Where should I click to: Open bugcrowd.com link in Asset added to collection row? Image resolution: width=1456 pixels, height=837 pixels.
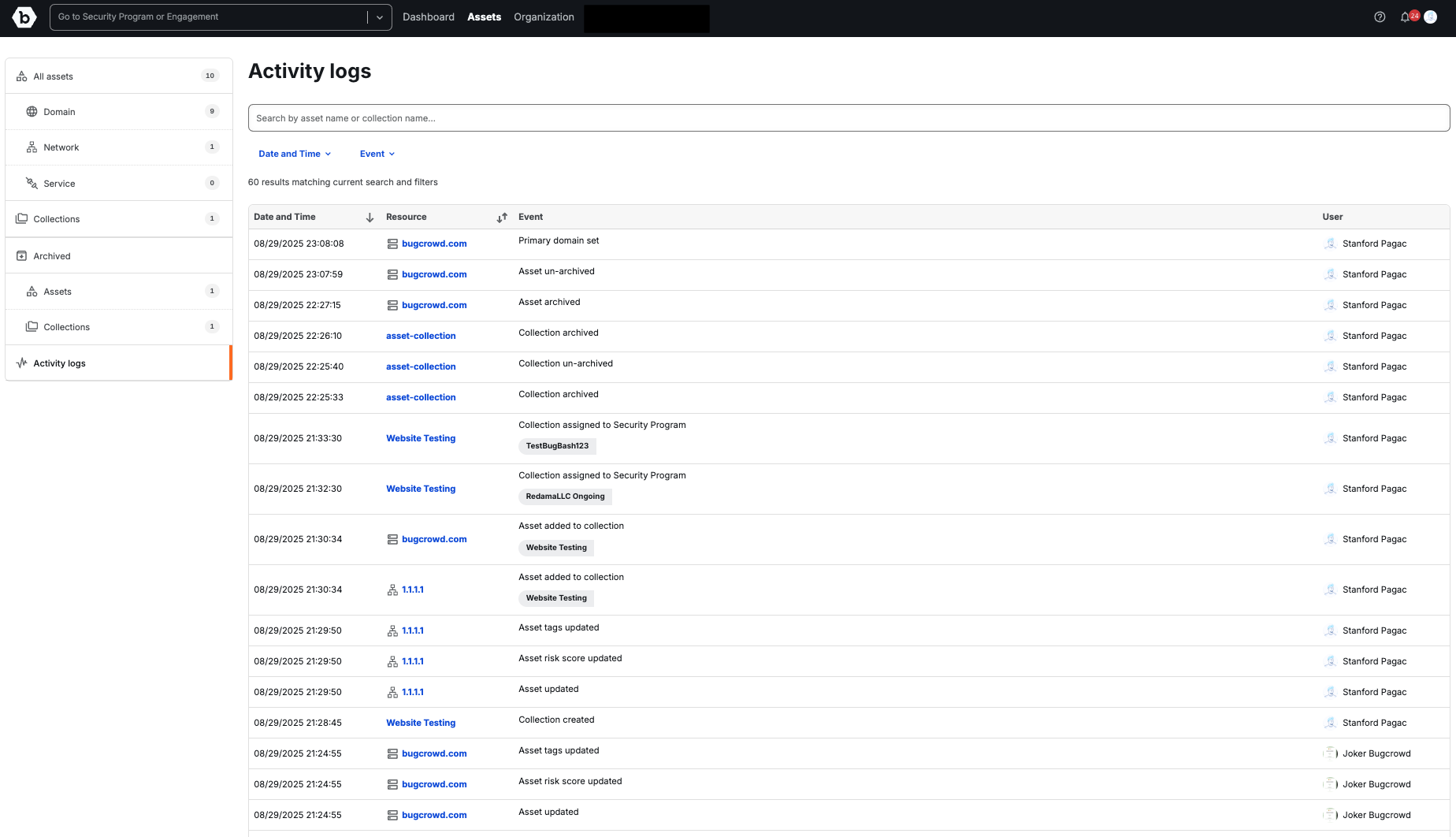point(434,540)
